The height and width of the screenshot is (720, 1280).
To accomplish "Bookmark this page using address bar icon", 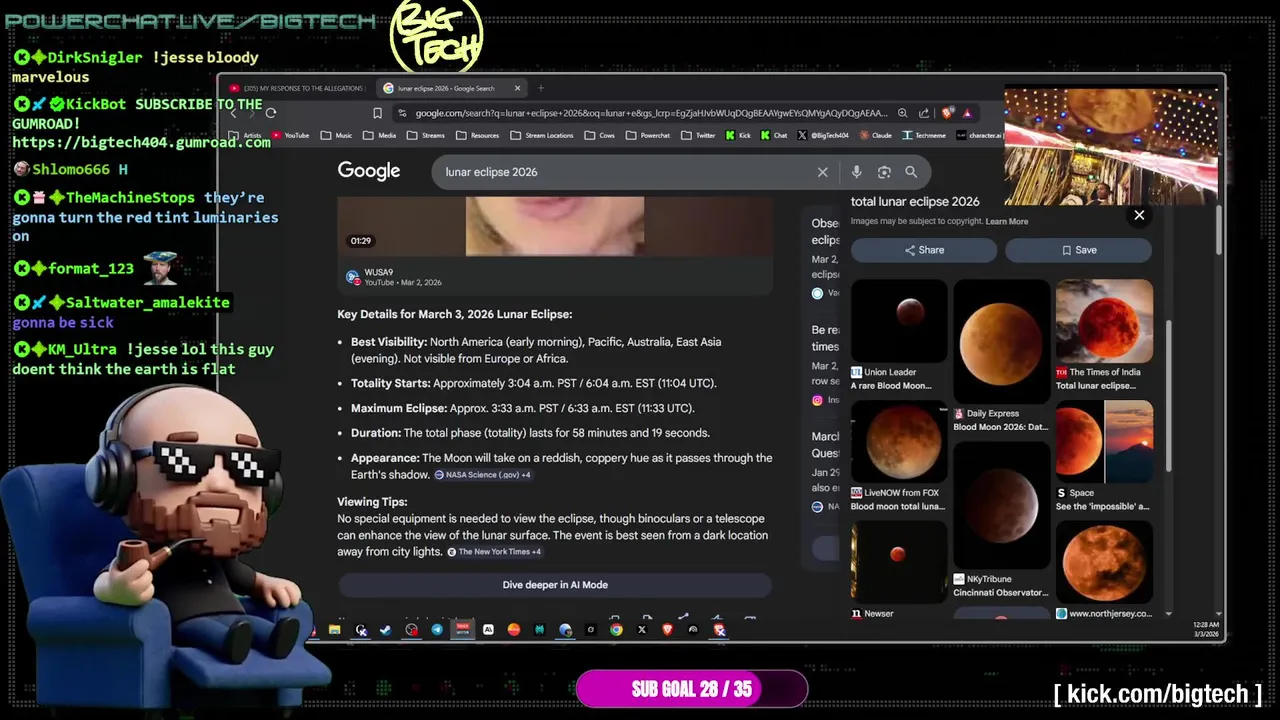I will pos(377,113).
